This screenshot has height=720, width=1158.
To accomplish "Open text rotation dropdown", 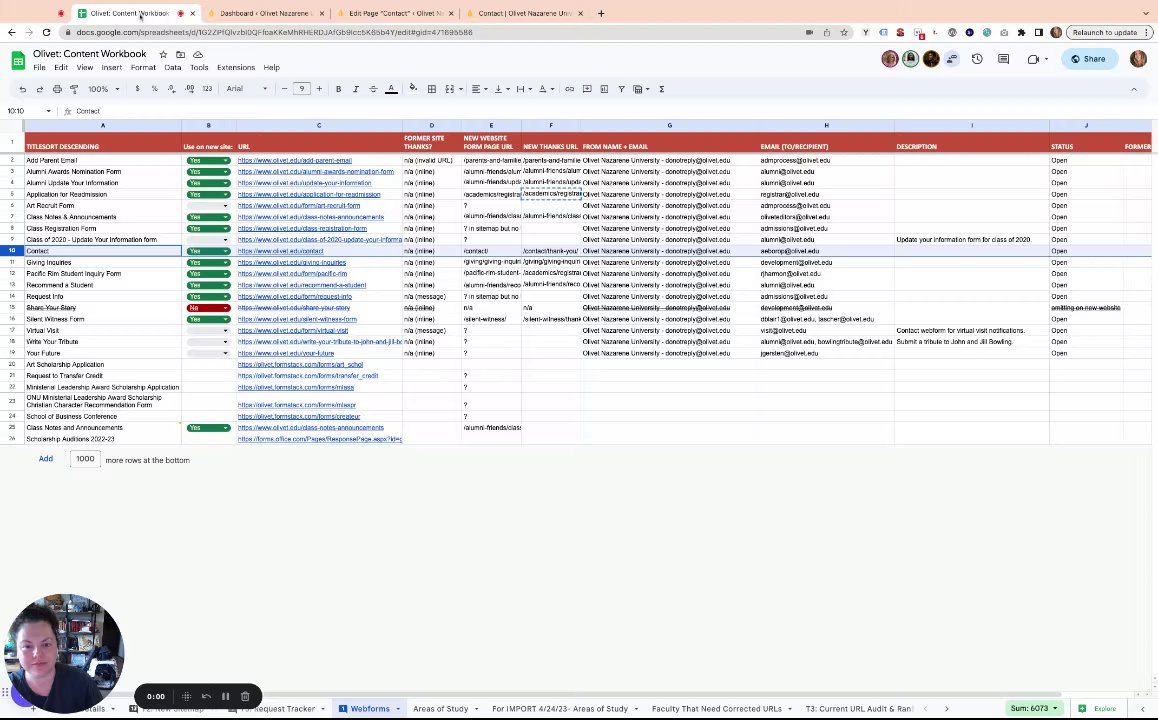I will (x=546, y=89).
